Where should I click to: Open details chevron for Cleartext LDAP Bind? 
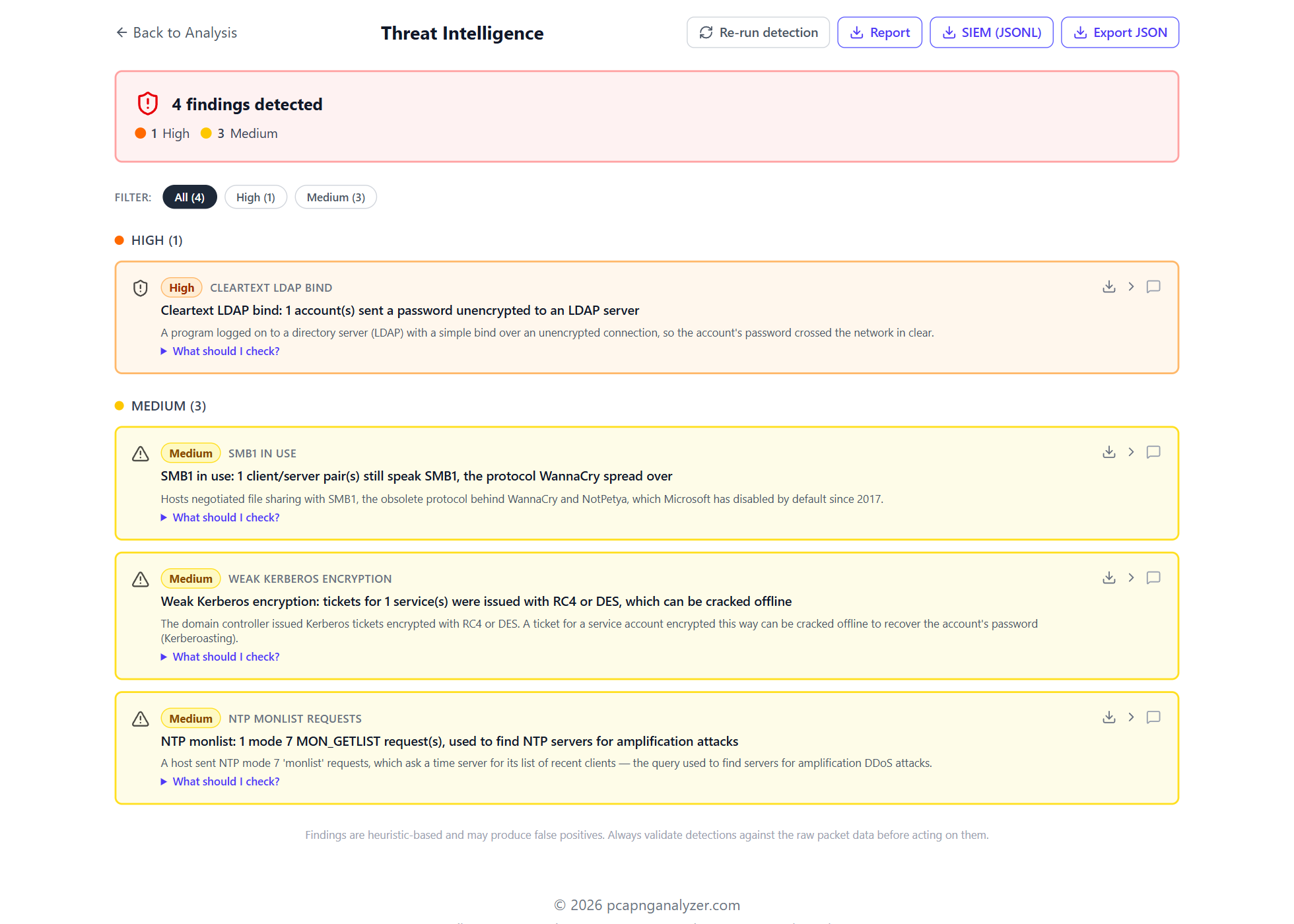pos(1131,286)
